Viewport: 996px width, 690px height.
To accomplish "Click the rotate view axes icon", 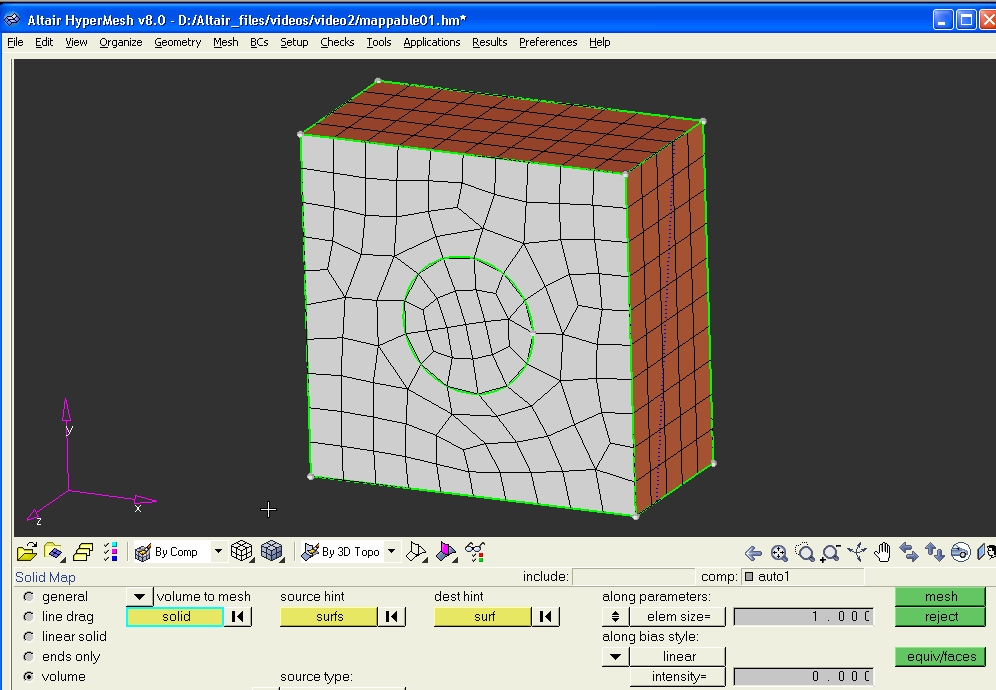I will (857, 552).
